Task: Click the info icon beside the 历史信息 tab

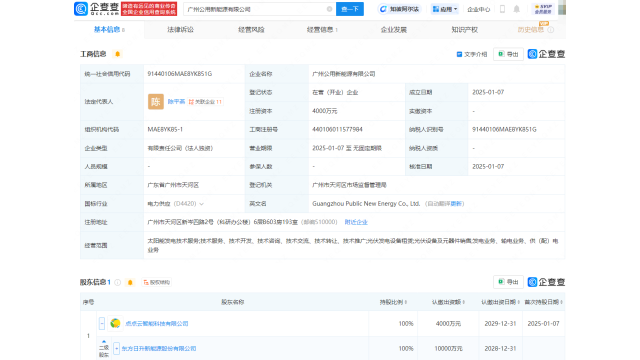Action: (551, 30)
